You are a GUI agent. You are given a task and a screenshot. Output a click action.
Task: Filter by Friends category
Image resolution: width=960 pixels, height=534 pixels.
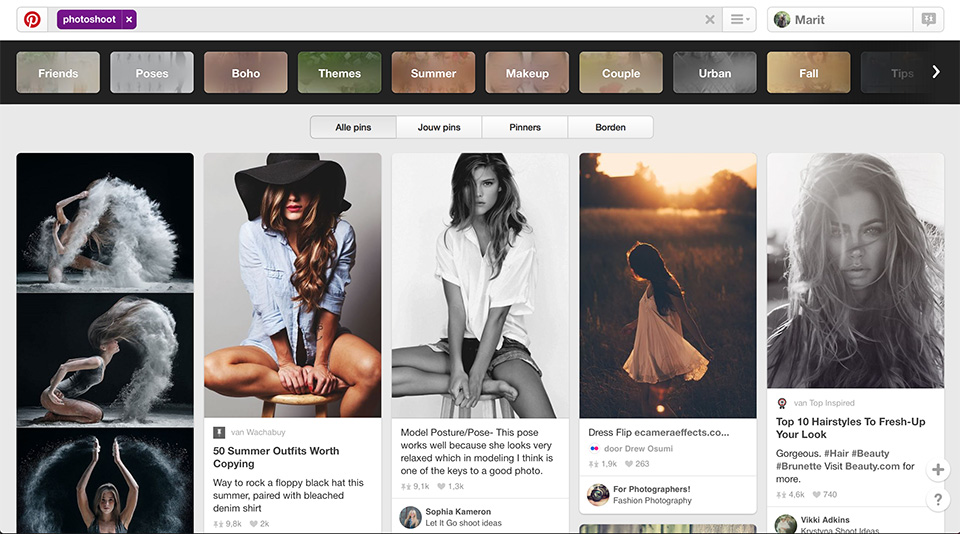pyautogui.click(x=58, y=73)
